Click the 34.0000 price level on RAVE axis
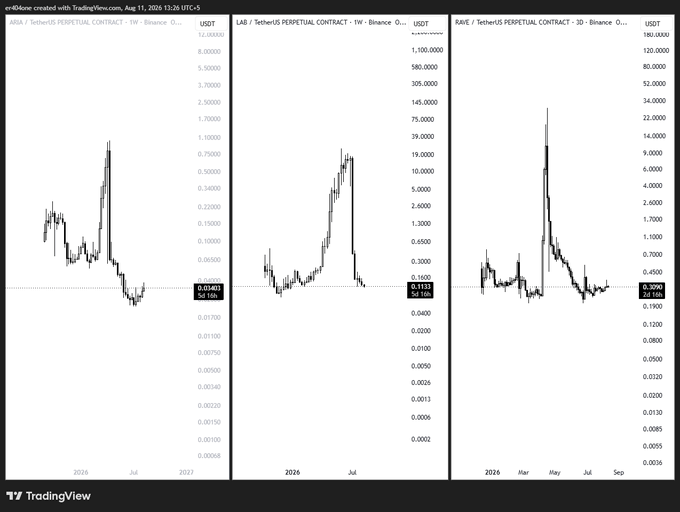The image size is (680, 512). [x=654, y=101]
